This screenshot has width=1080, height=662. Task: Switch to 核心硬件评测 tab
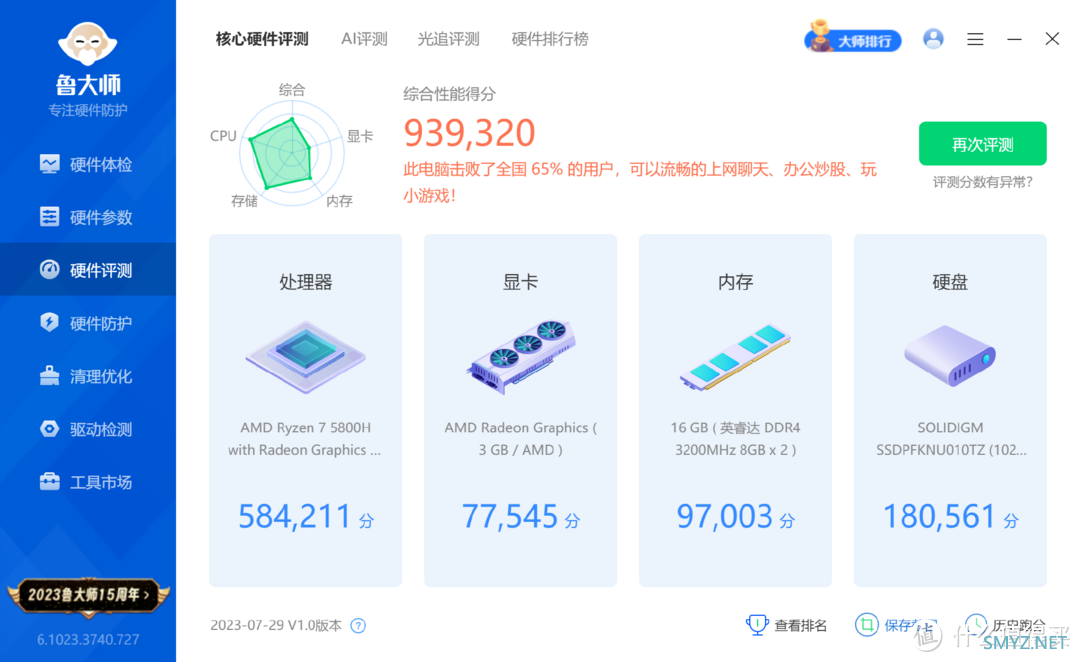tap(262, 39)
